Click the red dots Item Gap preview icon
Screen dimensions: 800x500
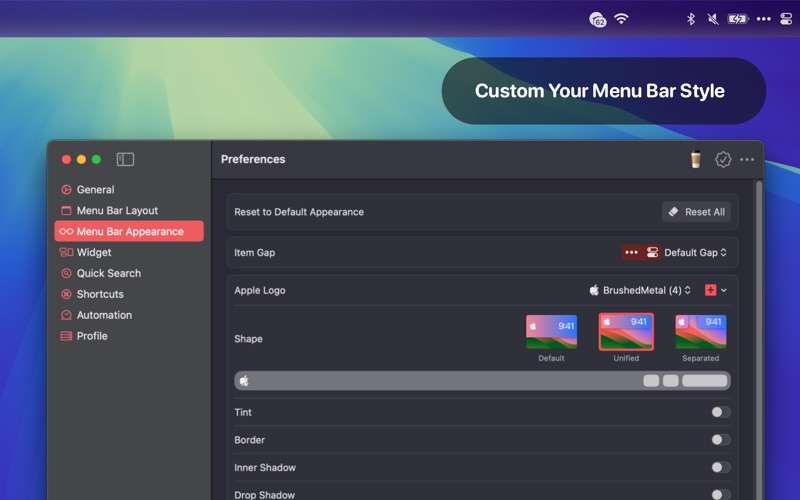pos(632,252)
